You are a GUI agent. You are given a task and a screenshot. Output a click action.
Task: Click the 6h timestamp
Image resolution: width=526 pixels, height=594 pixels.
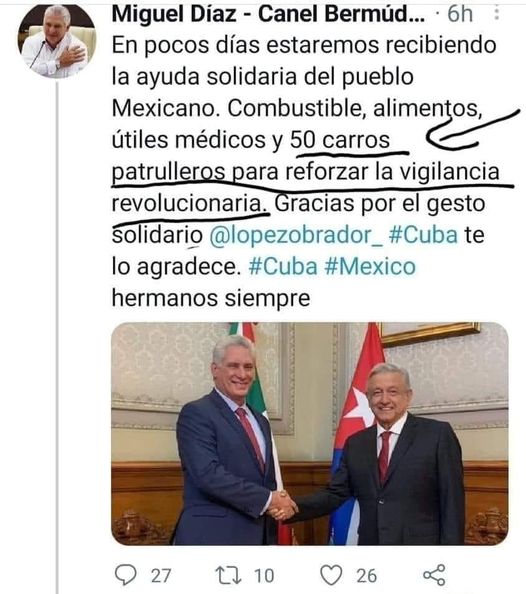pos(460,14)
